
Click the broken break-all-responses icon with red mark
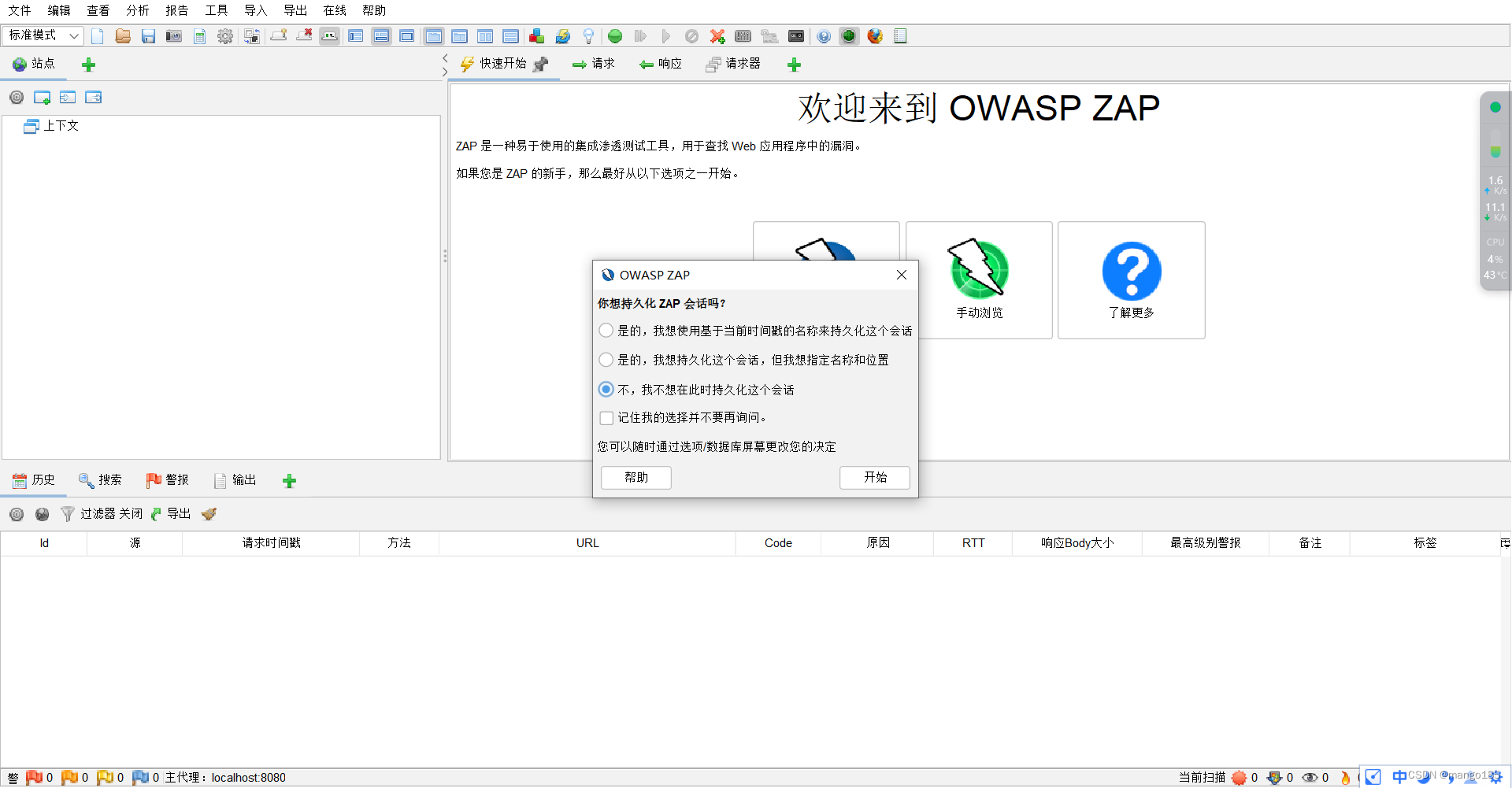pos(304,36)
